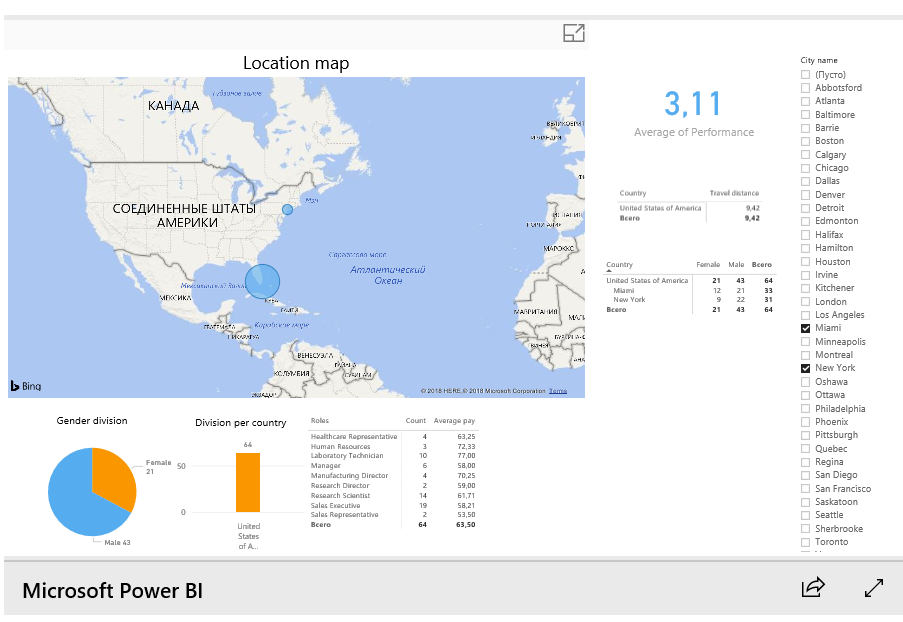Select the Sales Representative row
Viewport: 903px width, 622px height.
[x=393, y=515]
